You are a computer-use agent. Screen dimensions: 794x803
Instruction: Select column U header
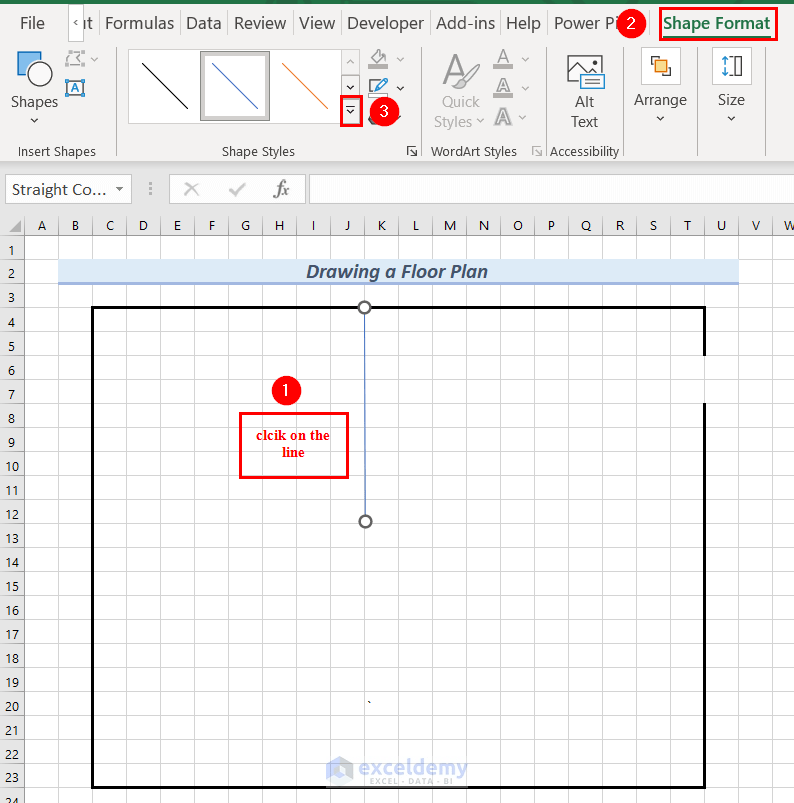[721, 225]
